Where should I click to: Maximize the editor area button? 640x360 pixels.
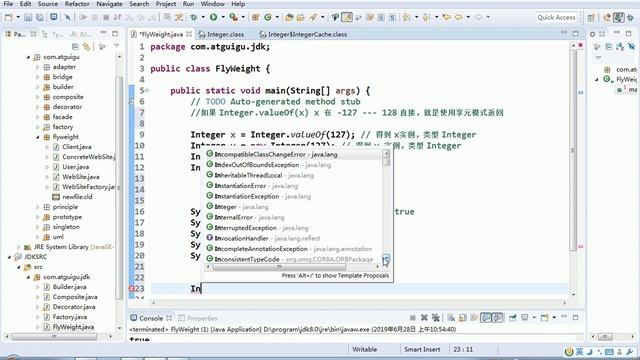[576, 33]
